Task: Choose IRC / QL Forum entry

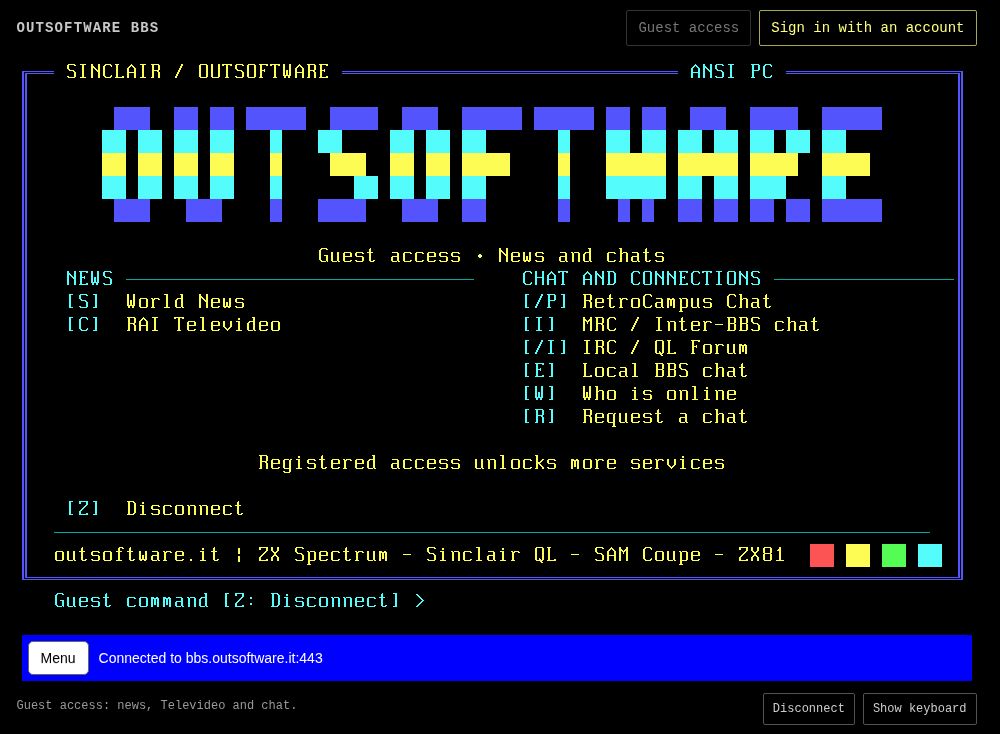Action: [635, 348]
